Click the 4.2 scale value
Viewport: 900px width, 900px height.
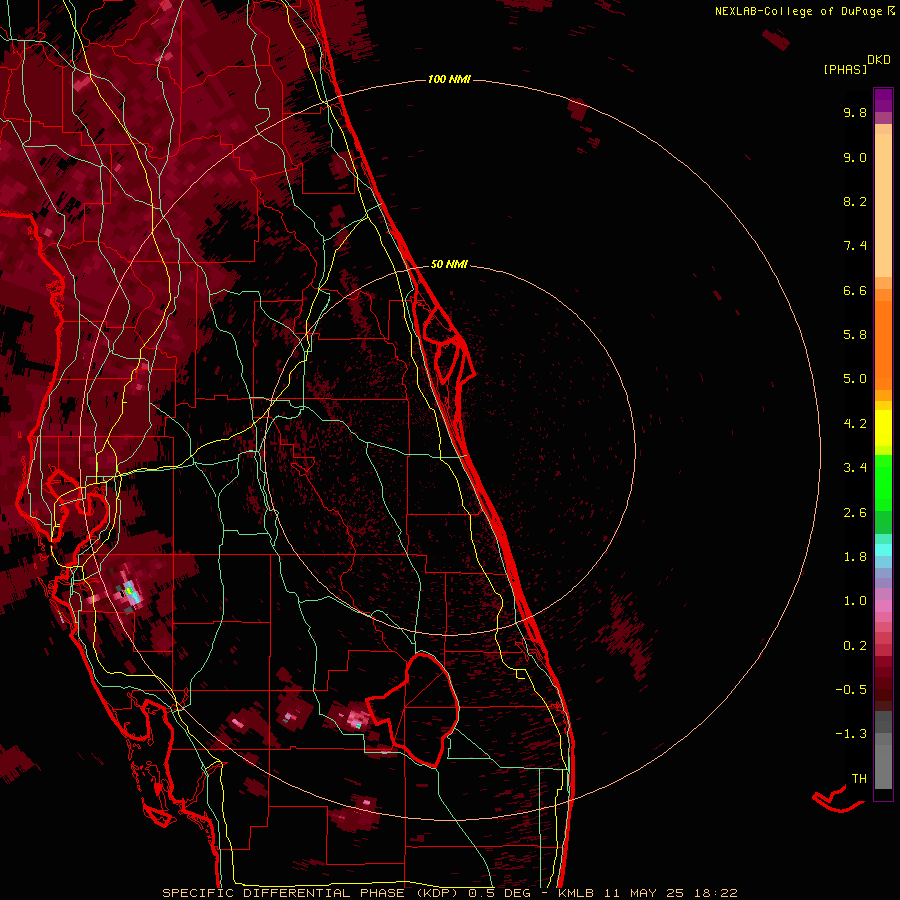(855, 424)
